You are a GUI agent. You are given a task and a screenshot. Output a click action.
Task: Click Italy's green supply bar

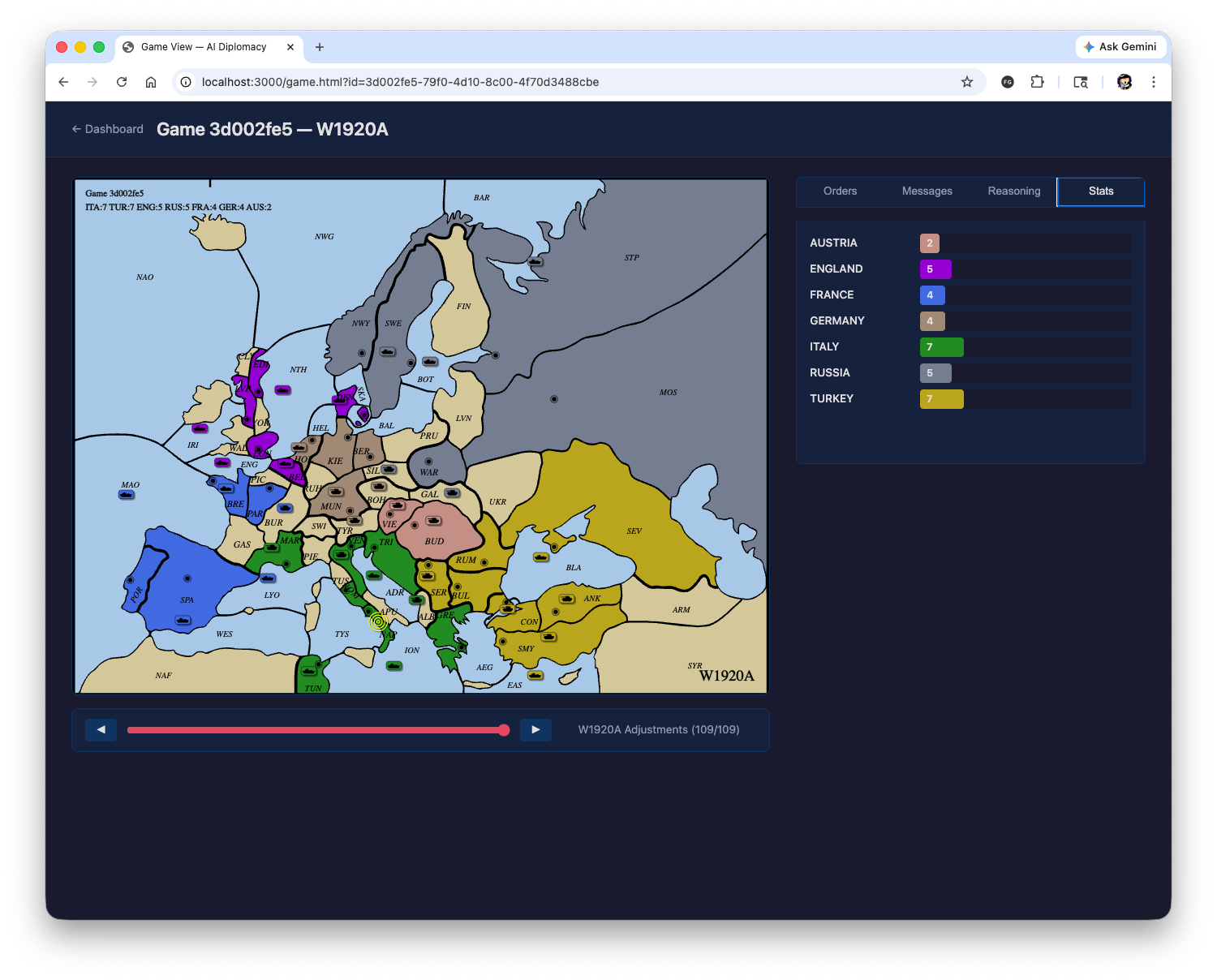(x=941, y=347)
